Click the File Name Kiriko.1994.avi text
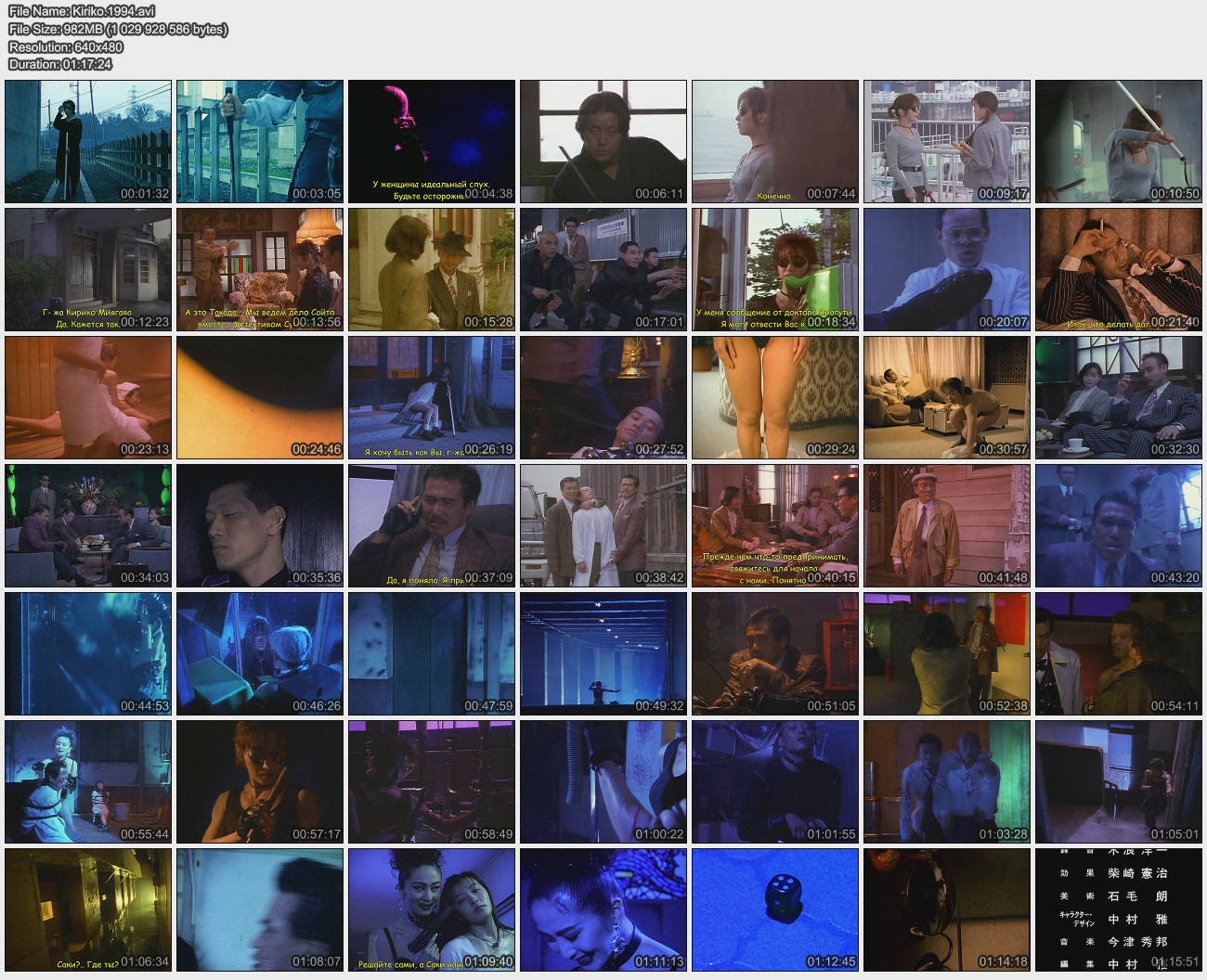The image size is (1207, 980). (82, 12)
